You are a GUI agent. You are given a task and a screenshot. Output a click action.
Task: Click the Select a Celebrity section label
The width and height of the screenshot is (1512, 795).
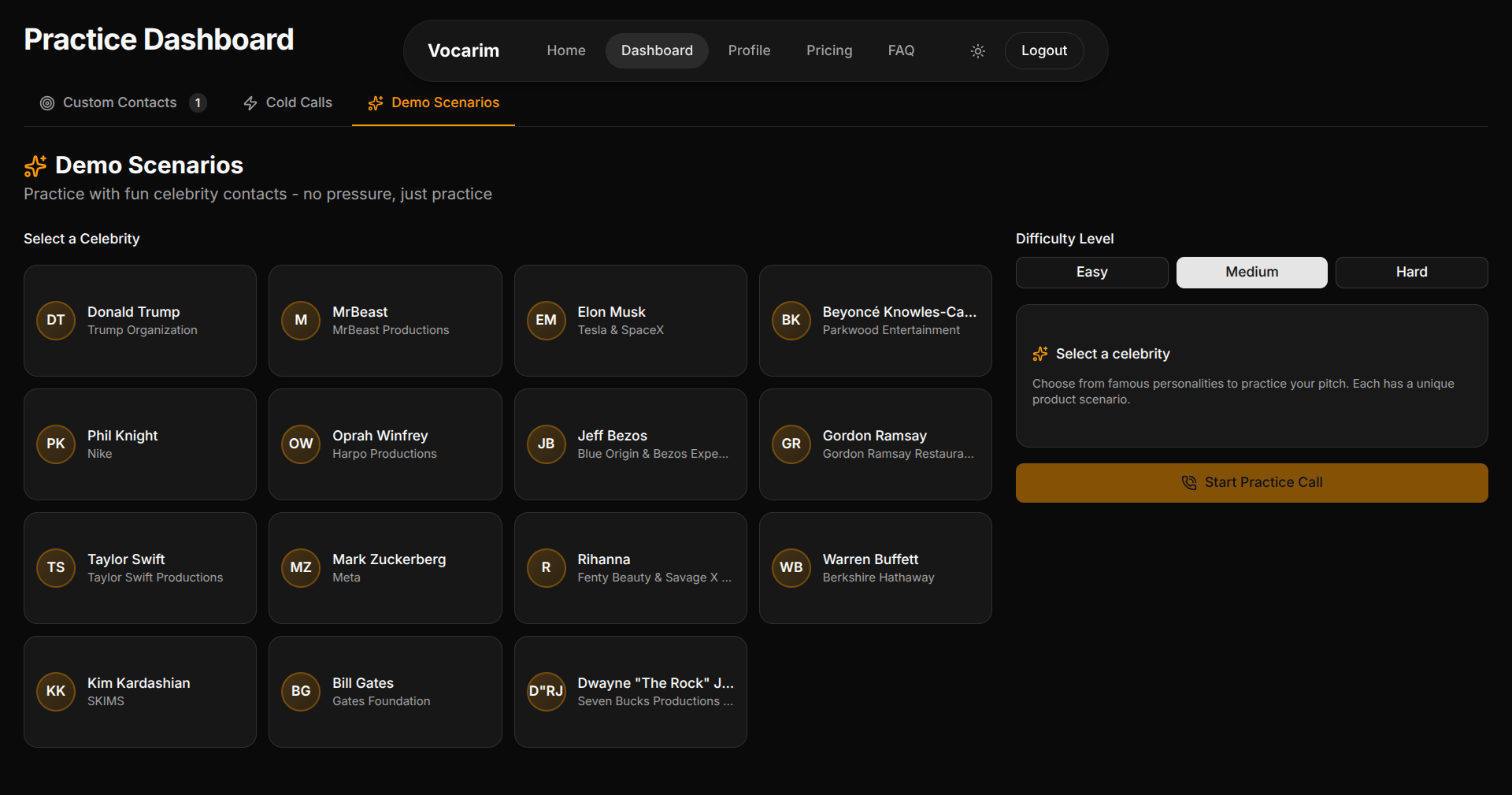82,239
